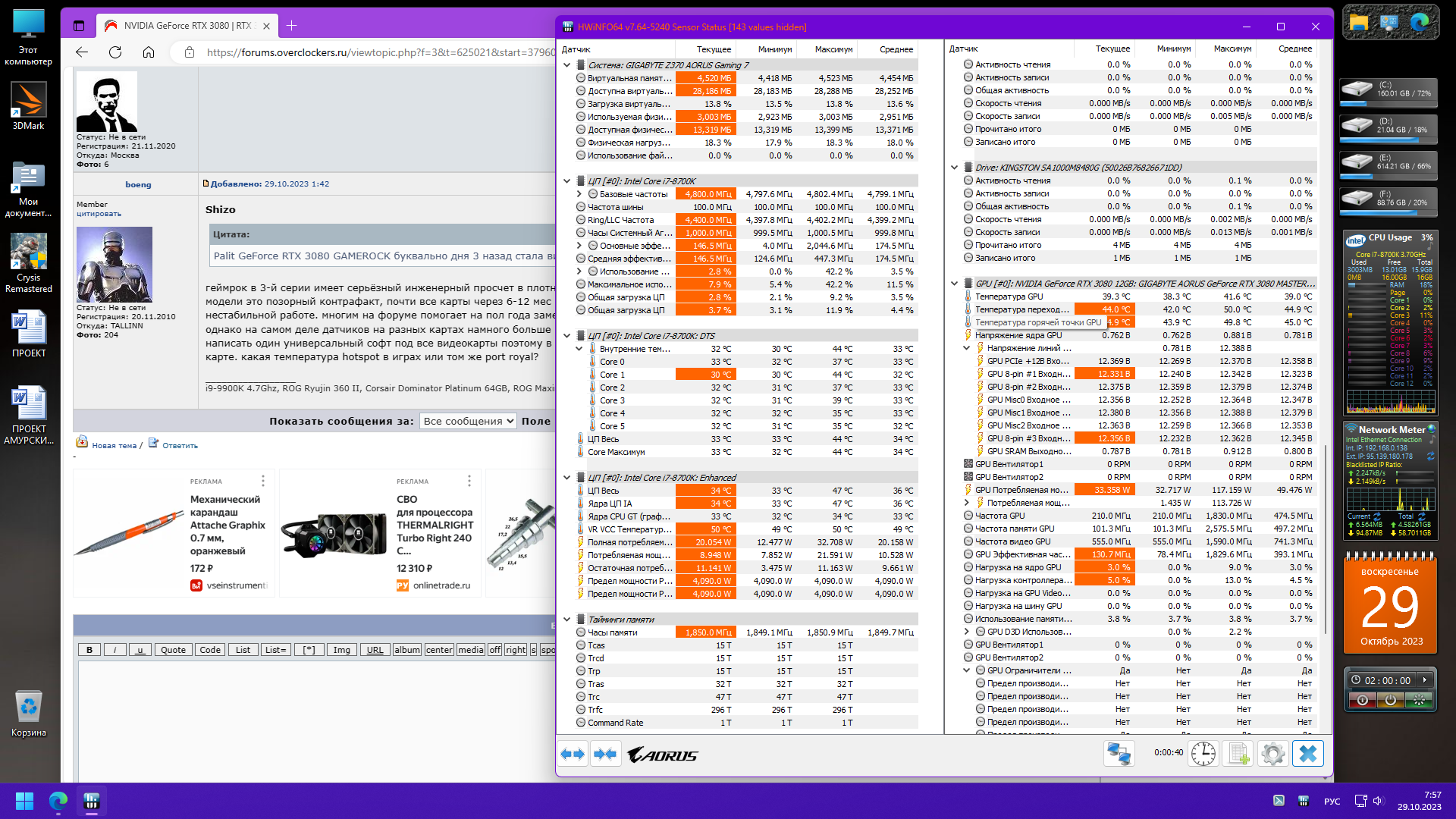Open the 'Все сообщения' dropdown
The height and width of the screenshot is (819, 1456).
[469, 421]
